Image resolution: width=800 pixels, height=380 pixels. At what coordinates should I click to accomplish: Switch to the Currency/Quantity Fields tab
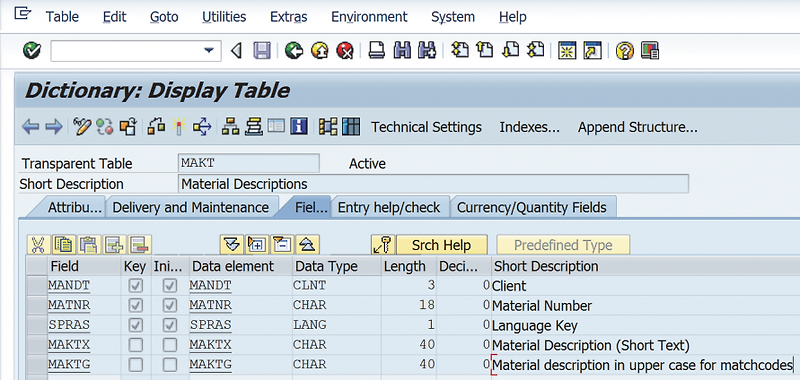532,208
